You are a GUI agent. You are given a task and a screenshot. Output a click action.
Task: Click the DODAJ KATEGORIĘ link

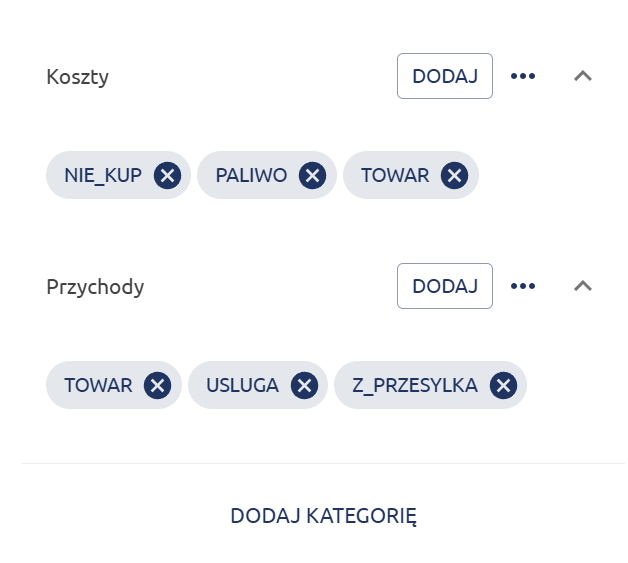click(x=323, y=516)
